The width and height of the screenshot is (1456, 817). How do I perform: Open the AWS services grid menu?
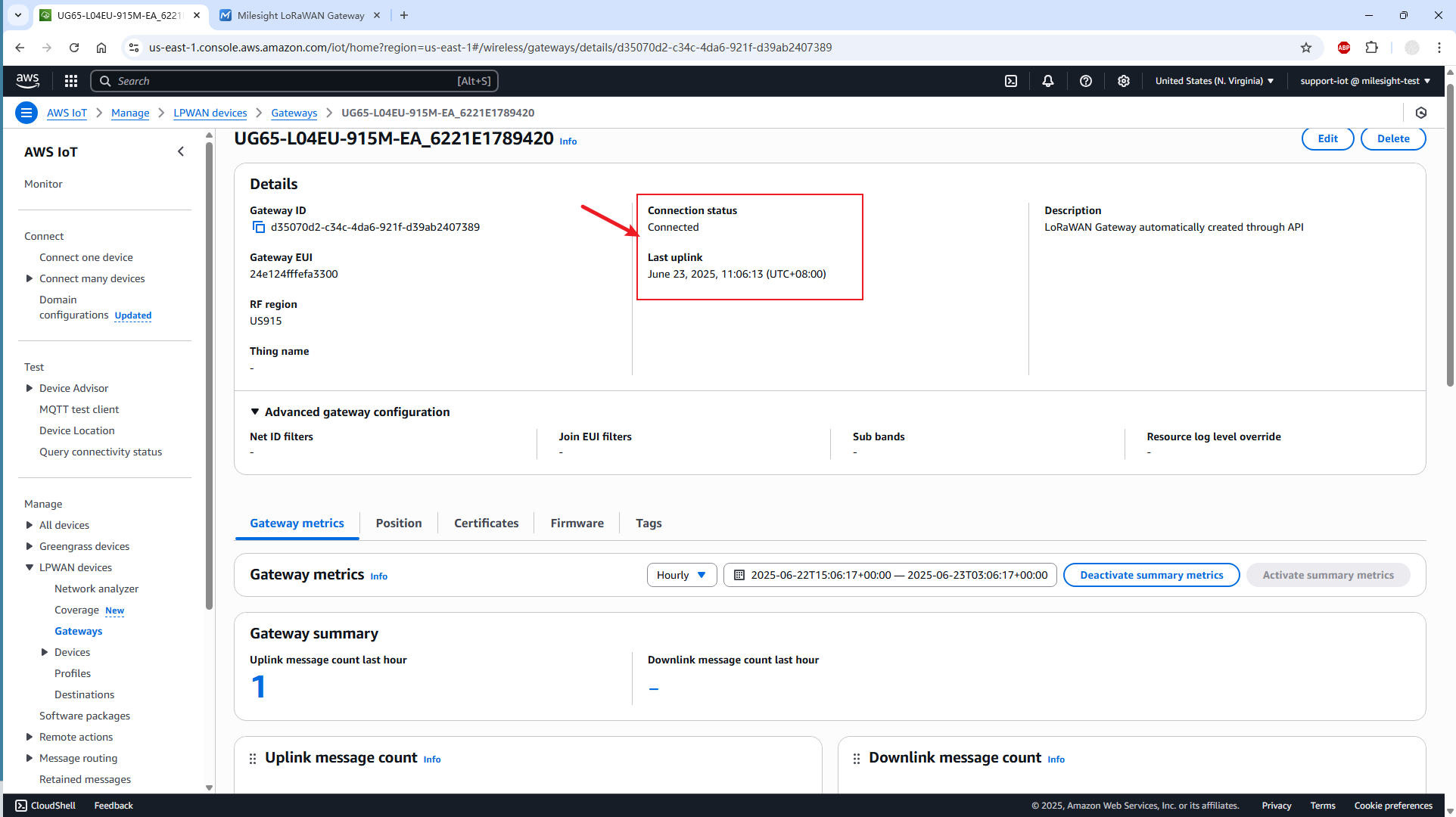[x=70, y=81]
